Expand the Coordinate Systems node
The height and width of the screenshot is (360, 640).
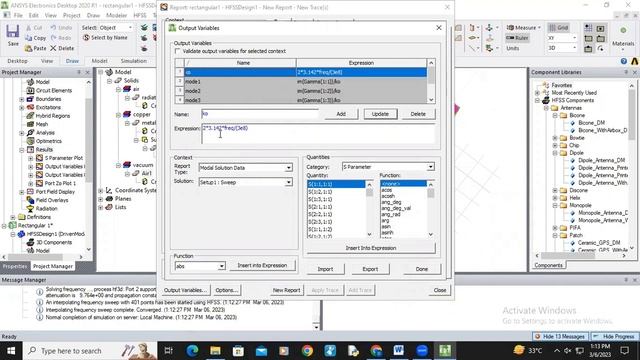click(100, 191)
